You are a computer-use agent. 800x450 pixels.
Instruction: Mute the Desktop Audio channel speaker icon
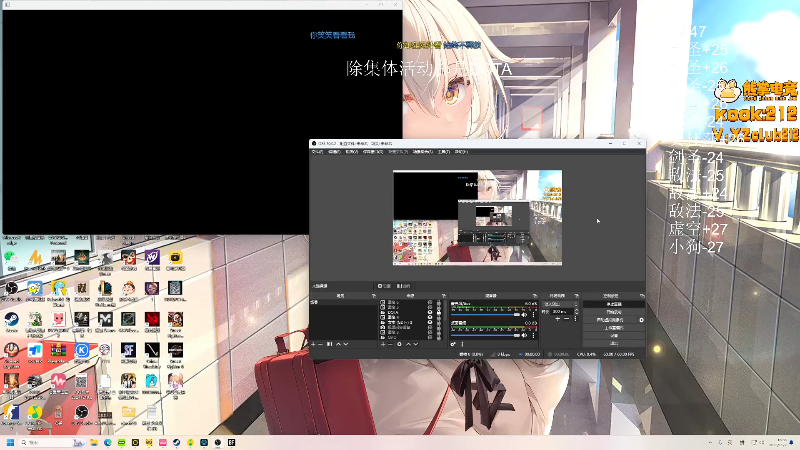tap(524, 336)
